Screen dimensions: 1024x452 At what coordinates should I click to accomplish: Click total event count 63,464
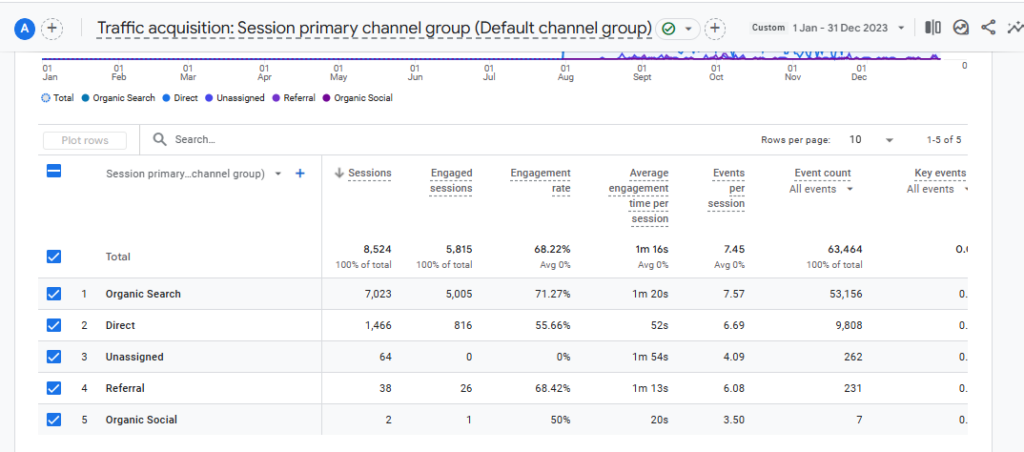[846, 250]
